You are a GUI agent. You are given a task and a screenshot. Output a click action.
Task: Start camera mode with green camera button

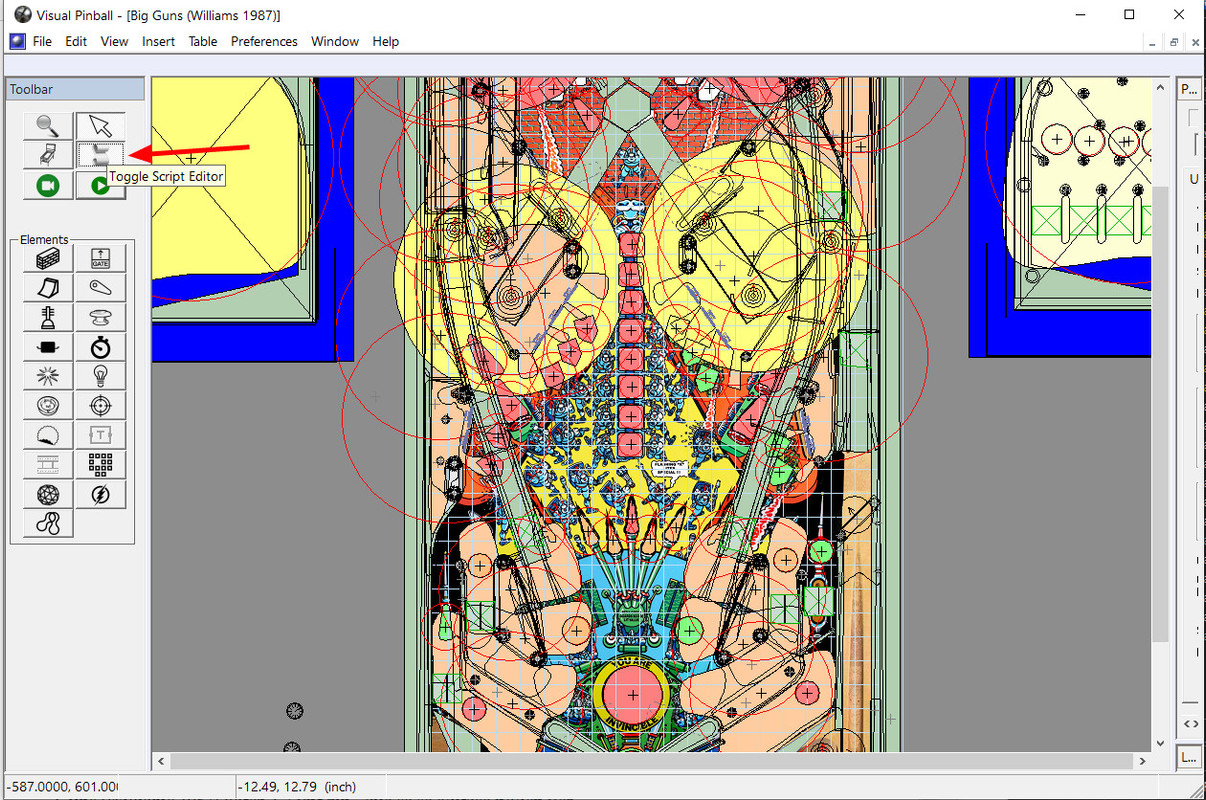click(x=49, y=185)
